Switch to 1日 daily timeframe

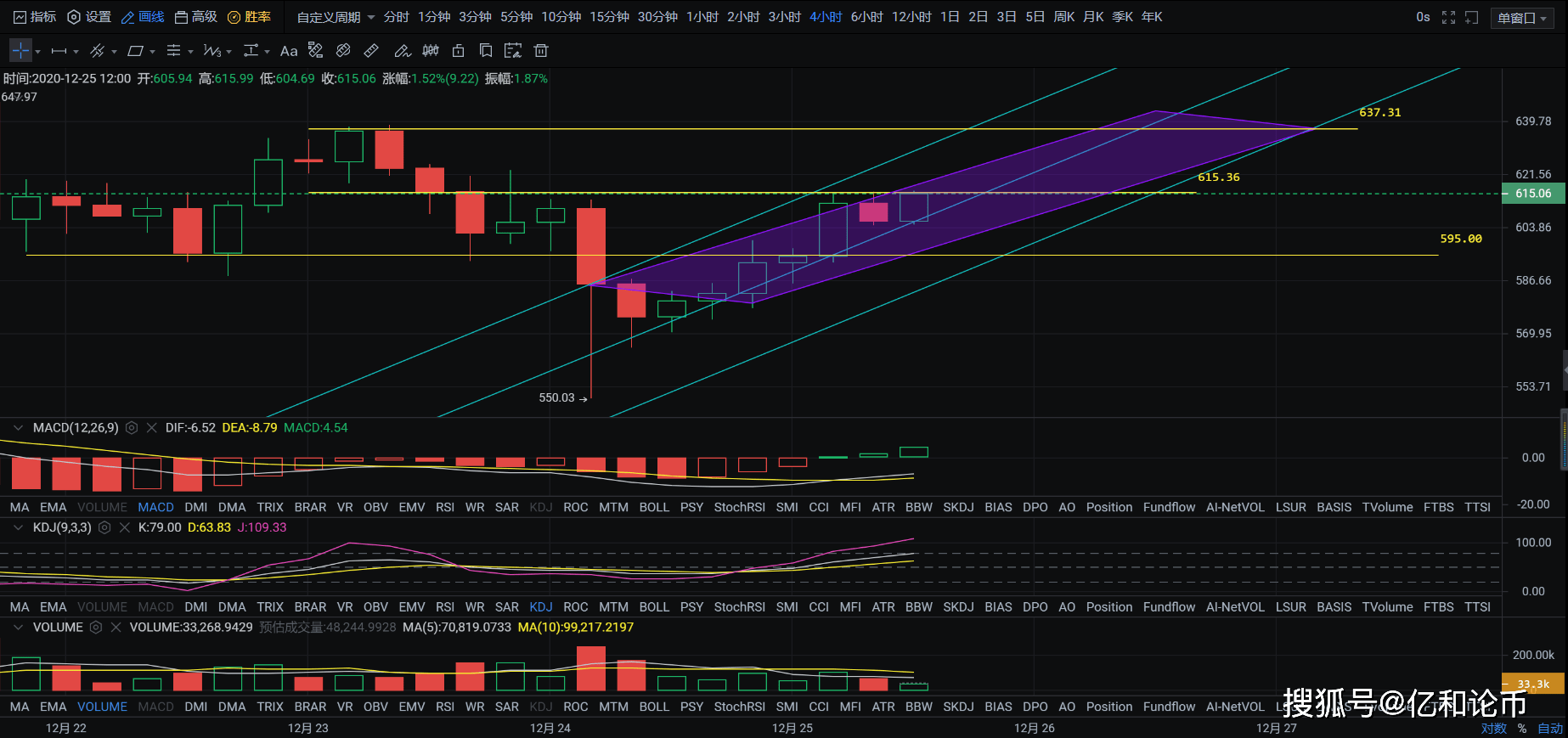950,17
